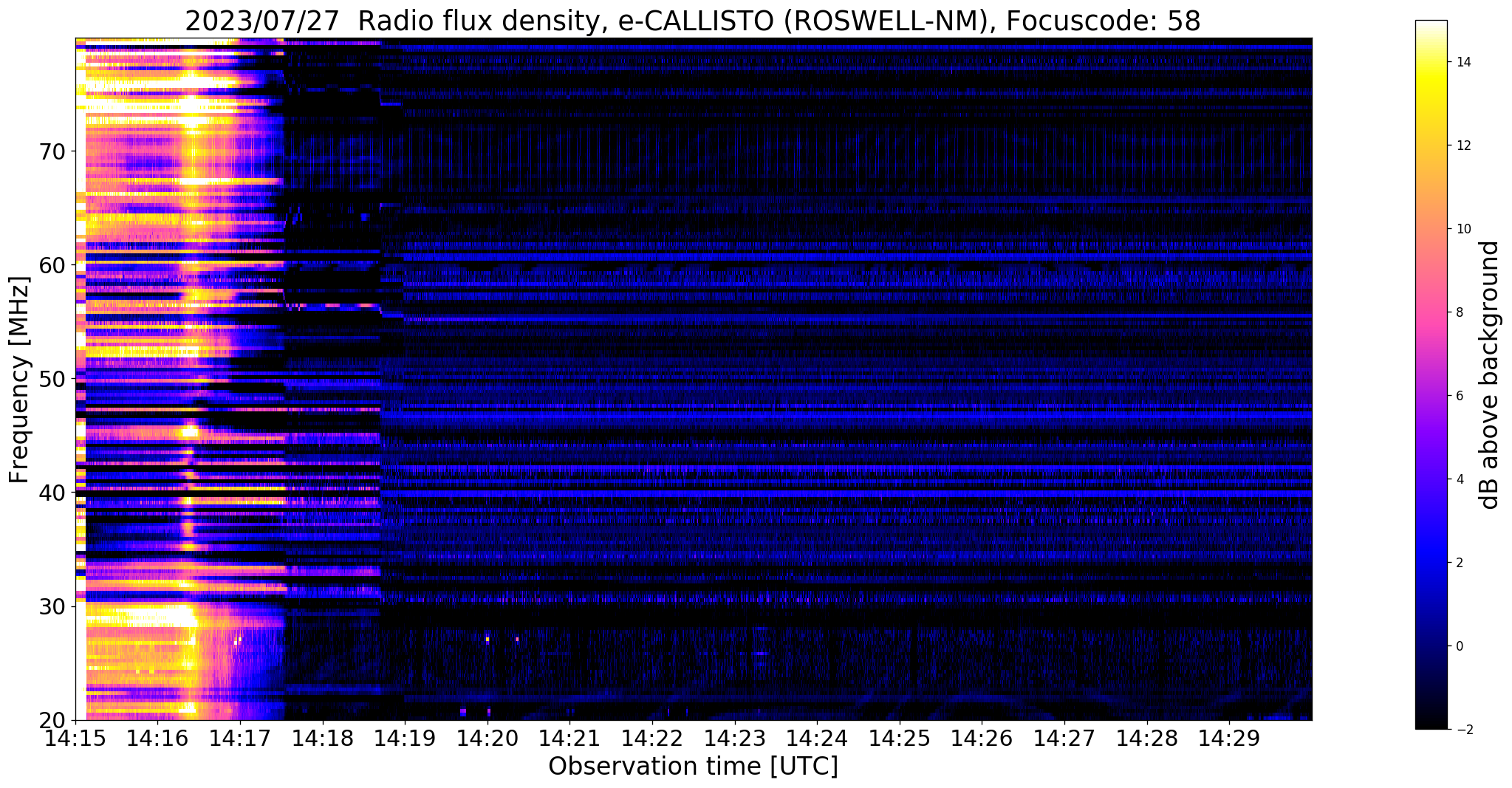The height and width of the screenshot is (788, 1512).
Task: Click the 14:17 time tick label
Action: (240, 738)
